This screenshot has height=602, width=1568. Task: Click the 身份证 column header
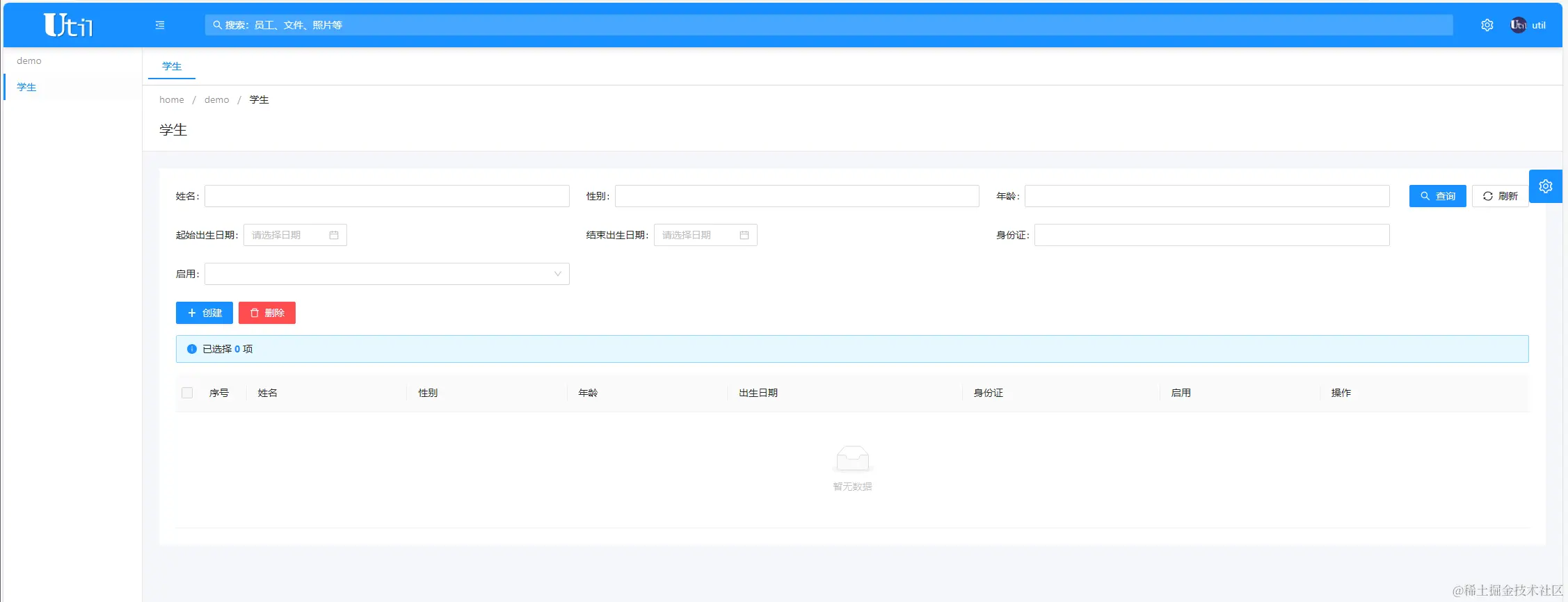(988, 393)
